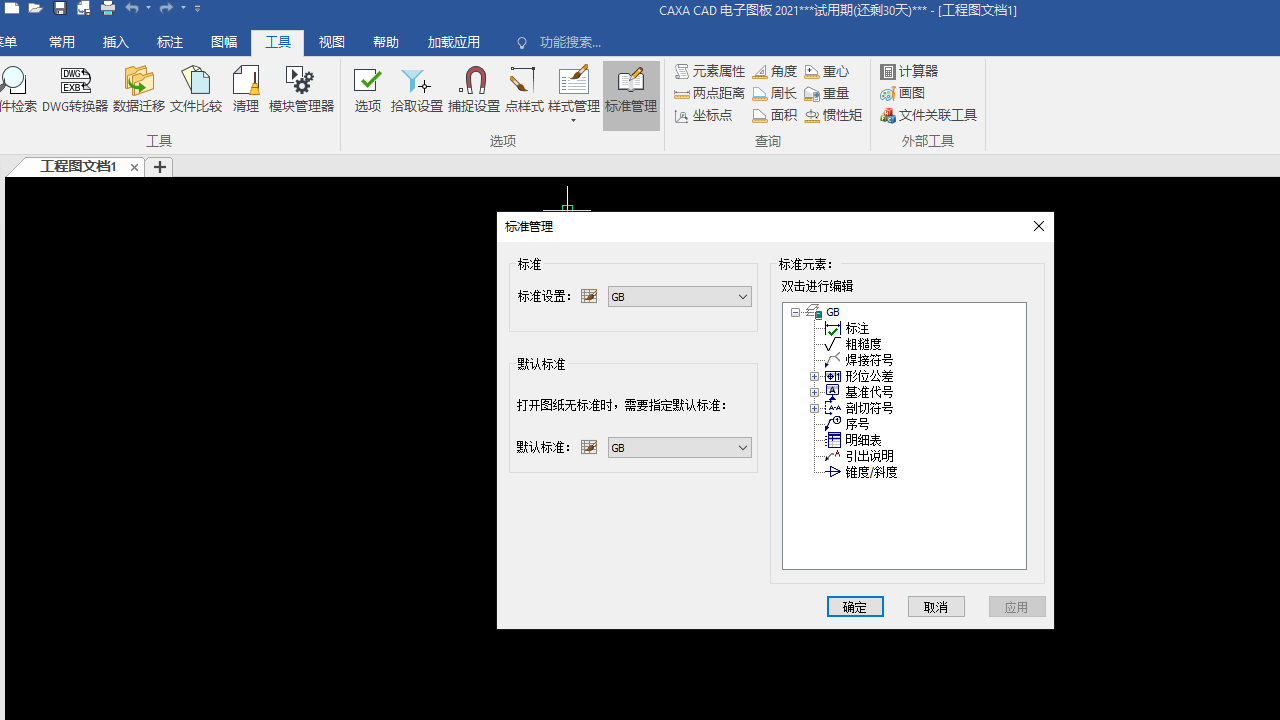Launch the 数据迁移 tool

(x=139, y=90)
